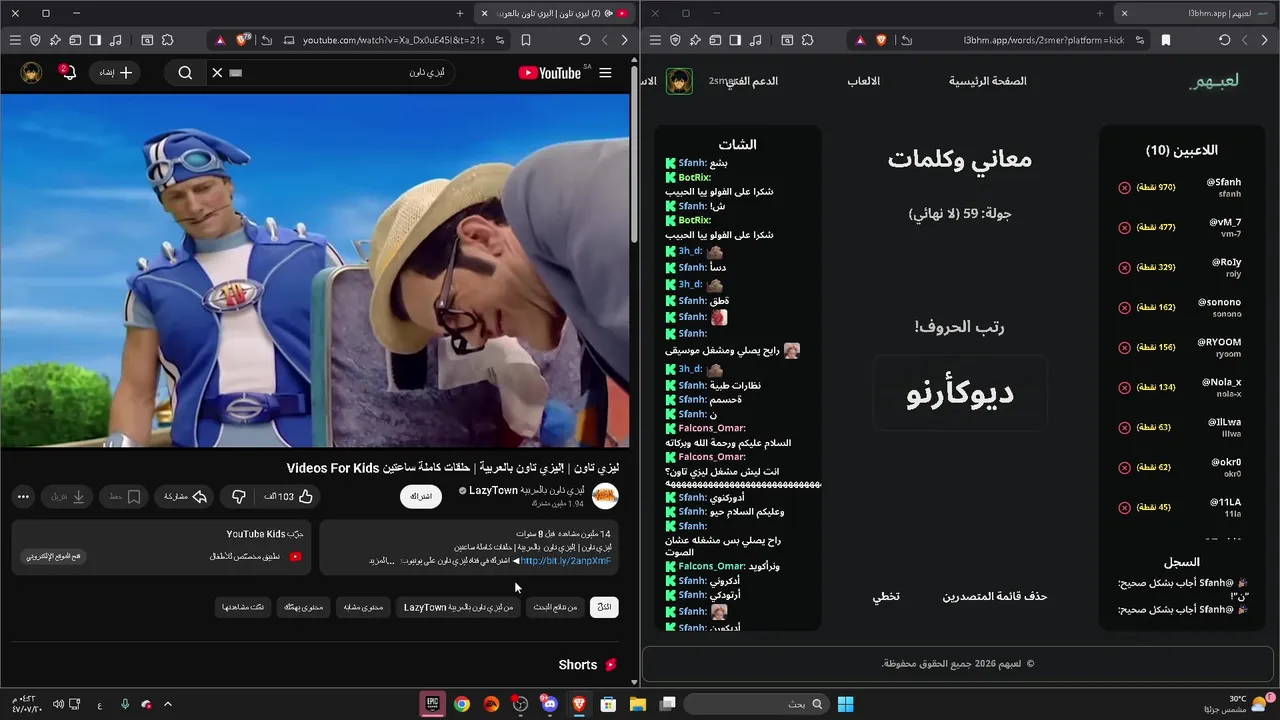The image size is (1280, 720).
Task: Expand the video description with '...المزيد'
Action: (x=383, y=561)
